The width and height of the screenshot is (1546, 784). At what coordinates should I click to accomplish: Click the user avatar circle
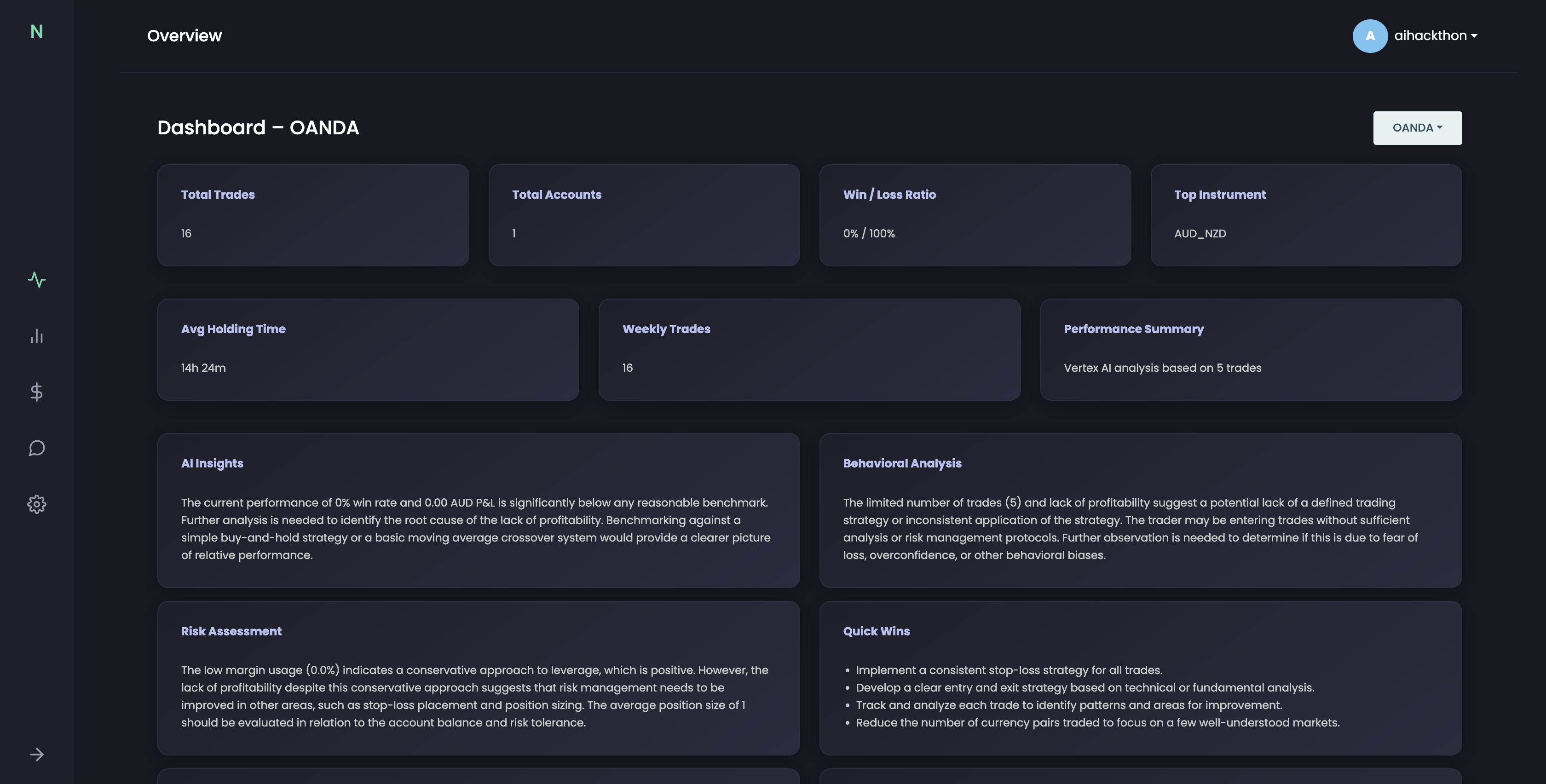click(x=1370, y=36)
